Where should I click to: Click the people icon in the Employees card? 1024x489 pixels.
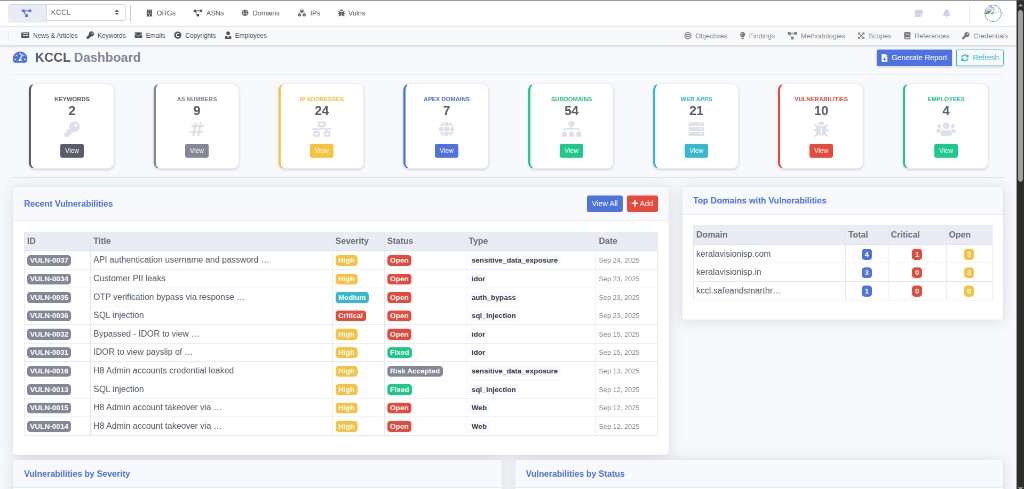[946, 129]
